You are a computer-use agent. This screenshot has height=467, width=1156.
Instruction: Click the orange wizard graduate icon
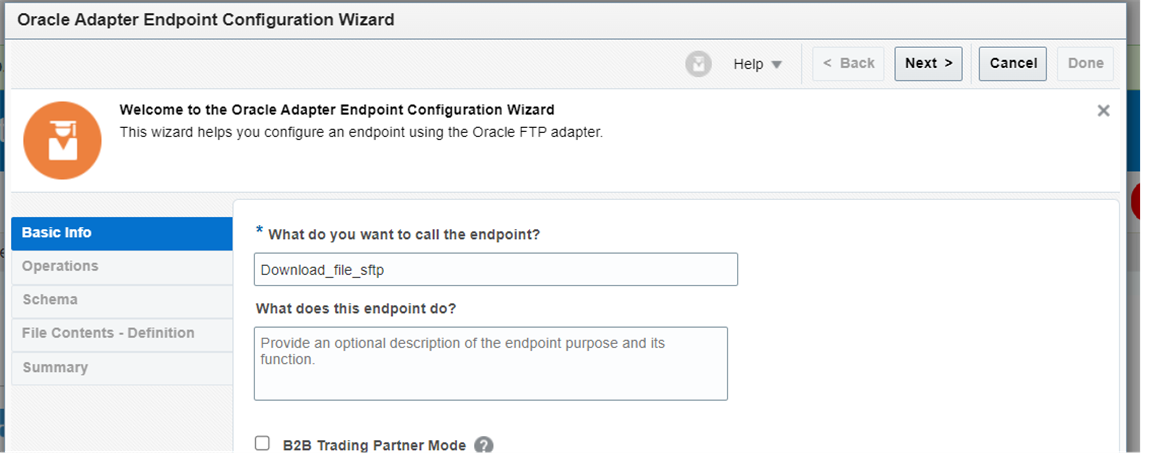tap(63, 140)
